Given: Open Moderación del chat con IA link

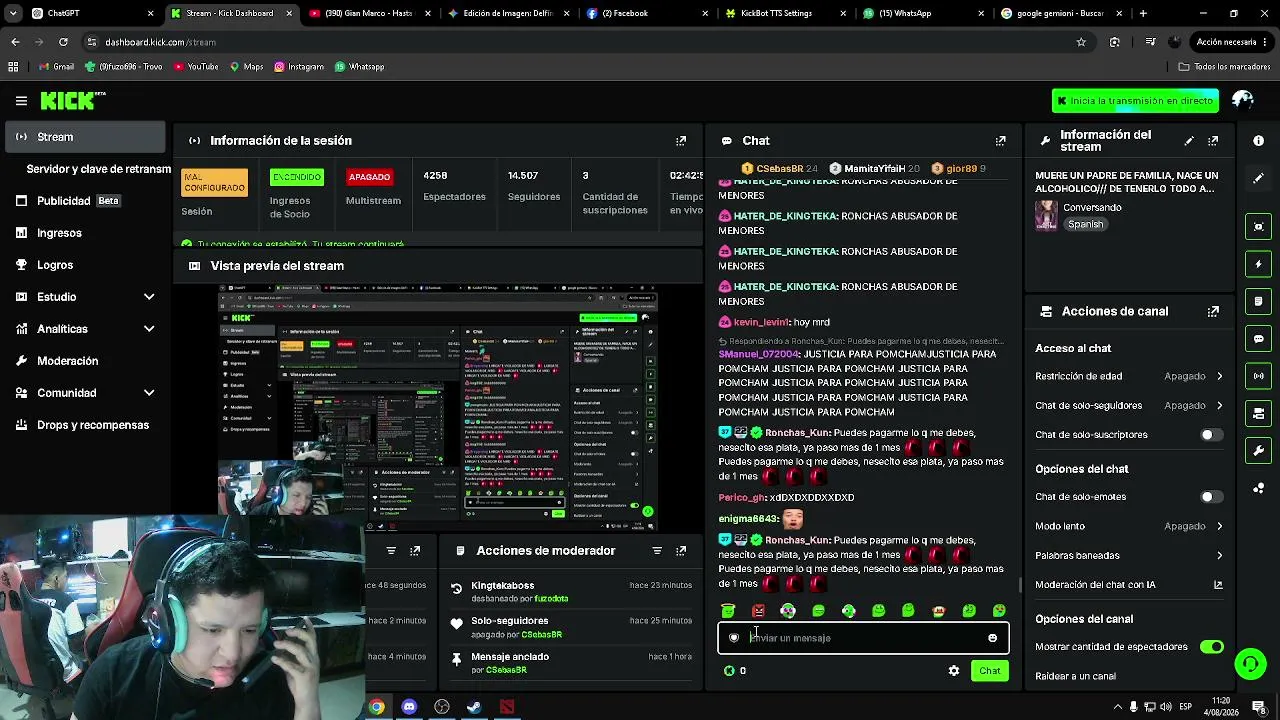Looking at the screenshot, I should point(1129,585).
